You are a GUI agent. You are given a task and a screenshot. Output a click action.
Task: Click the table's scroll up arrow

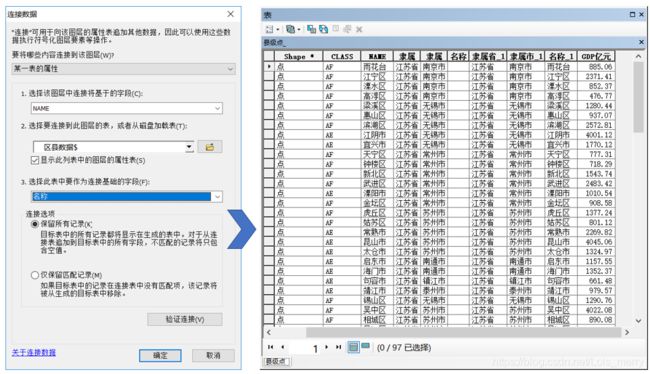[x=638, y=56]
